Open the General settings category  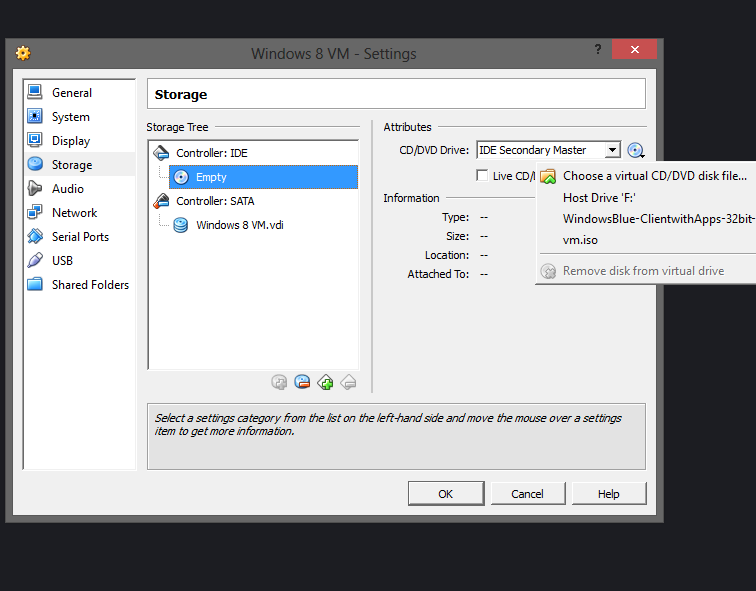pyautogui.click(x=80, y=93)
